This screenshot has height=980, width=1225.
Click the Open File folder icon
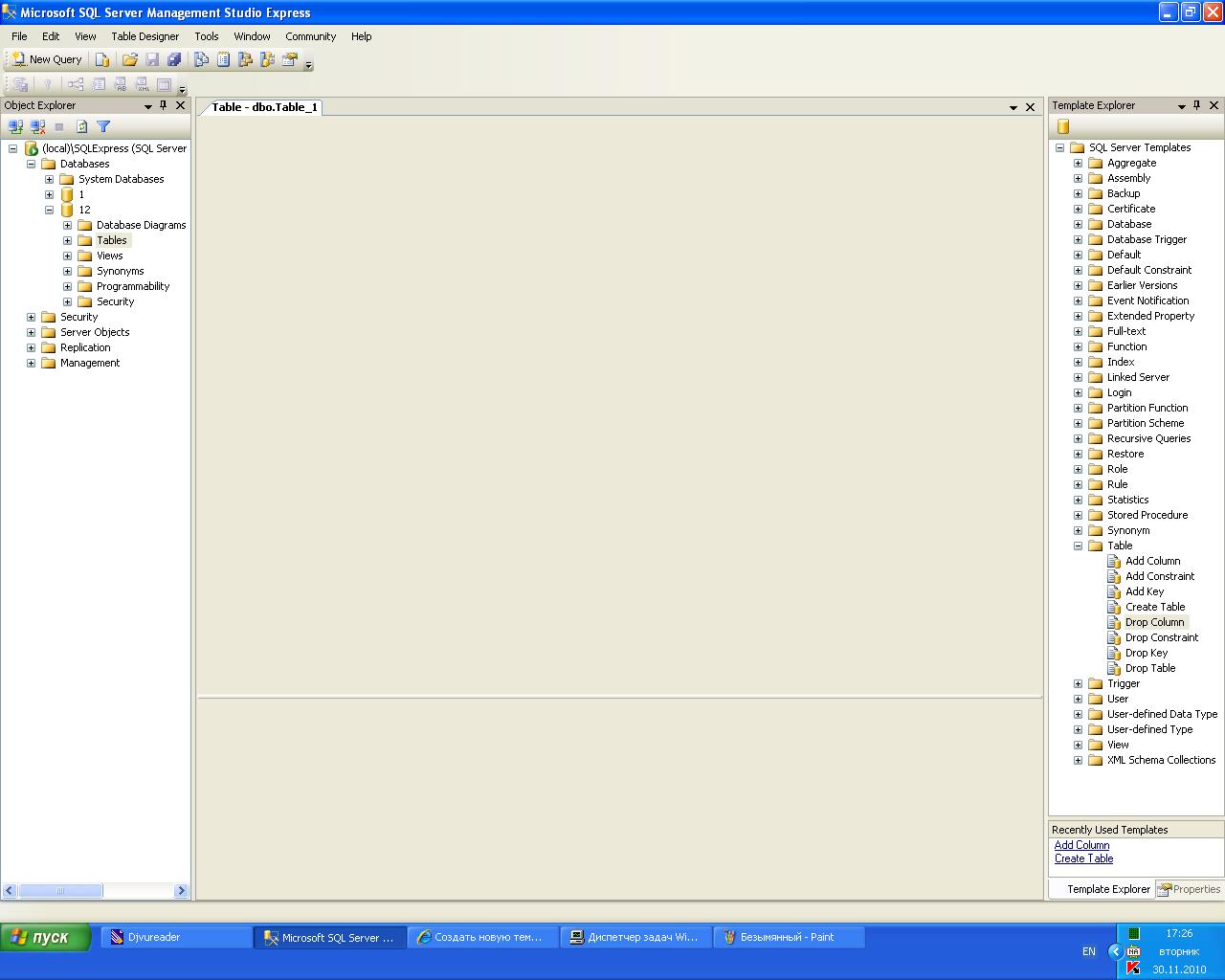click(x=130, y=59)
